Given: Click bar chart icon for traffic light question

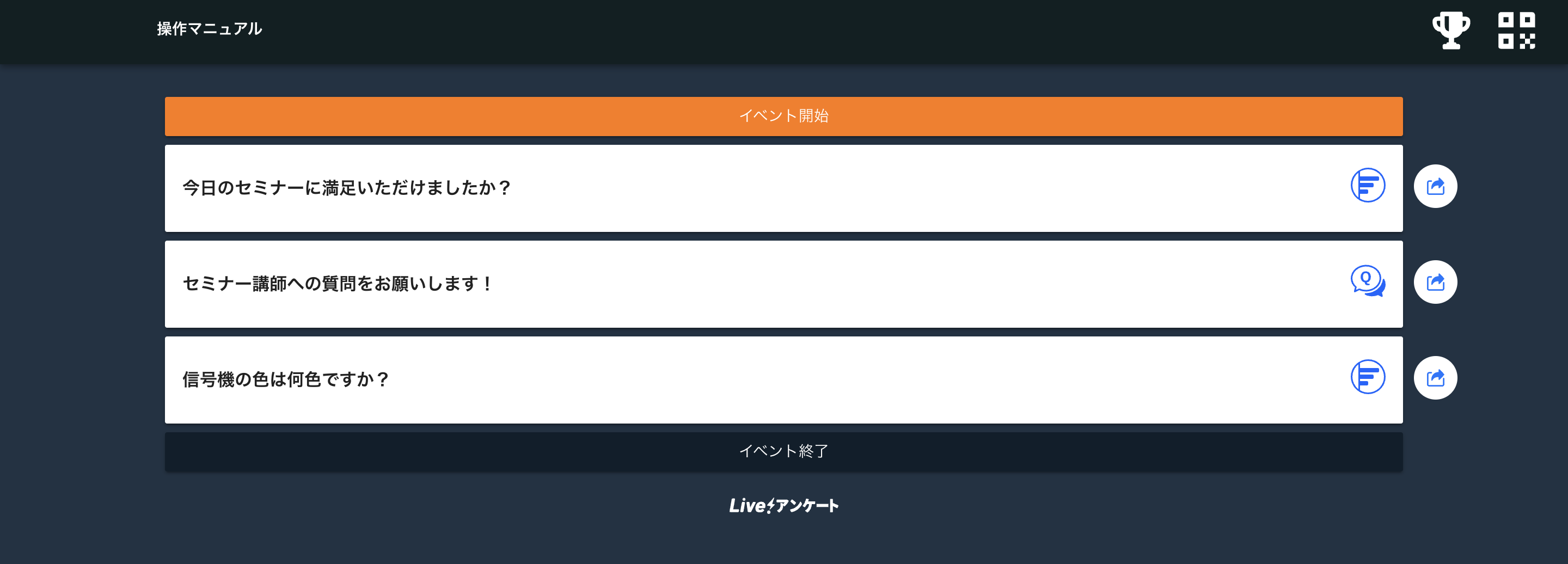Looking at the screenshot, I should coord(1368,377).
